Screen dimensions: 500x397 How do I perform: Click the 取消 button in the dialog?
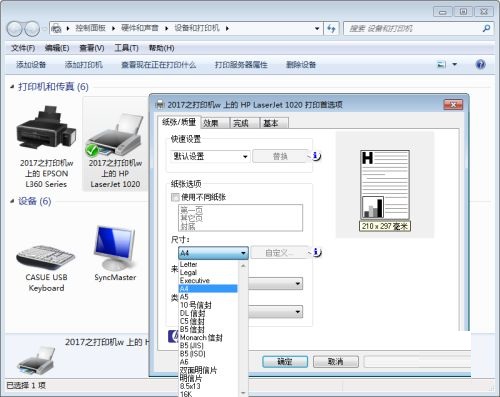pos(336,362)
